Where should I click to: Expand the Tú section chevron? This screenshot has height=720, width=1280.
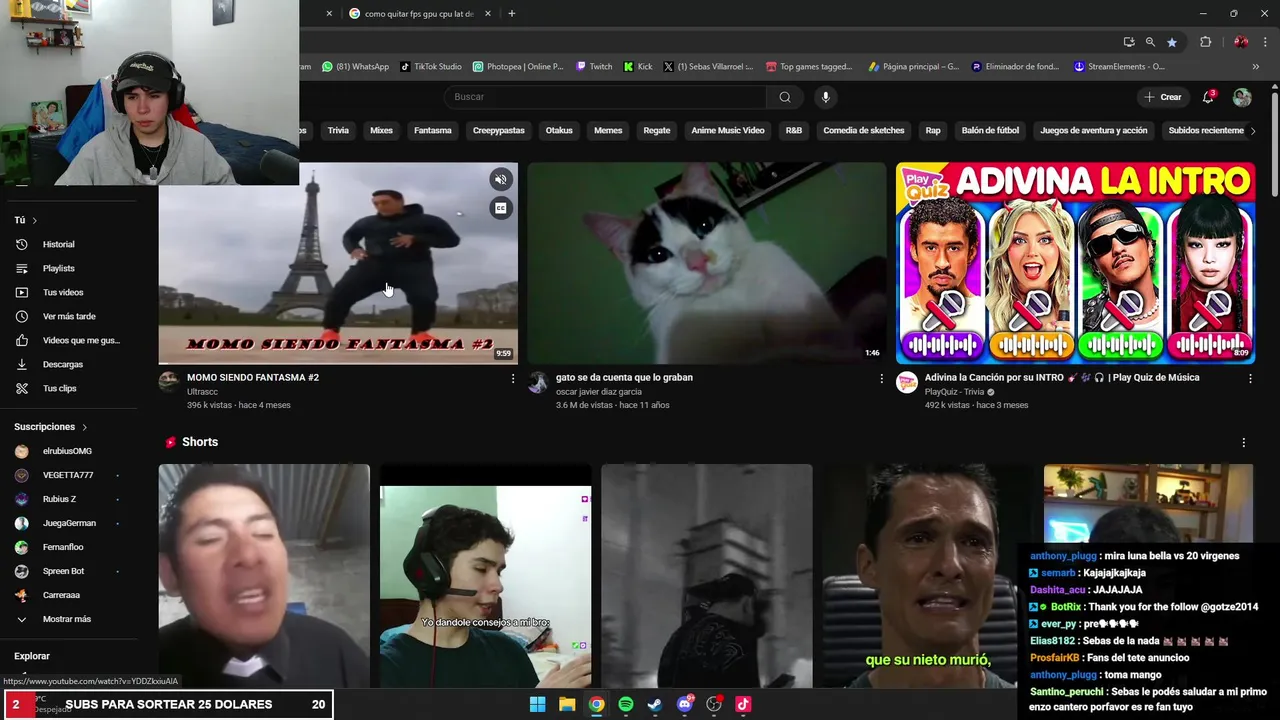34,220
